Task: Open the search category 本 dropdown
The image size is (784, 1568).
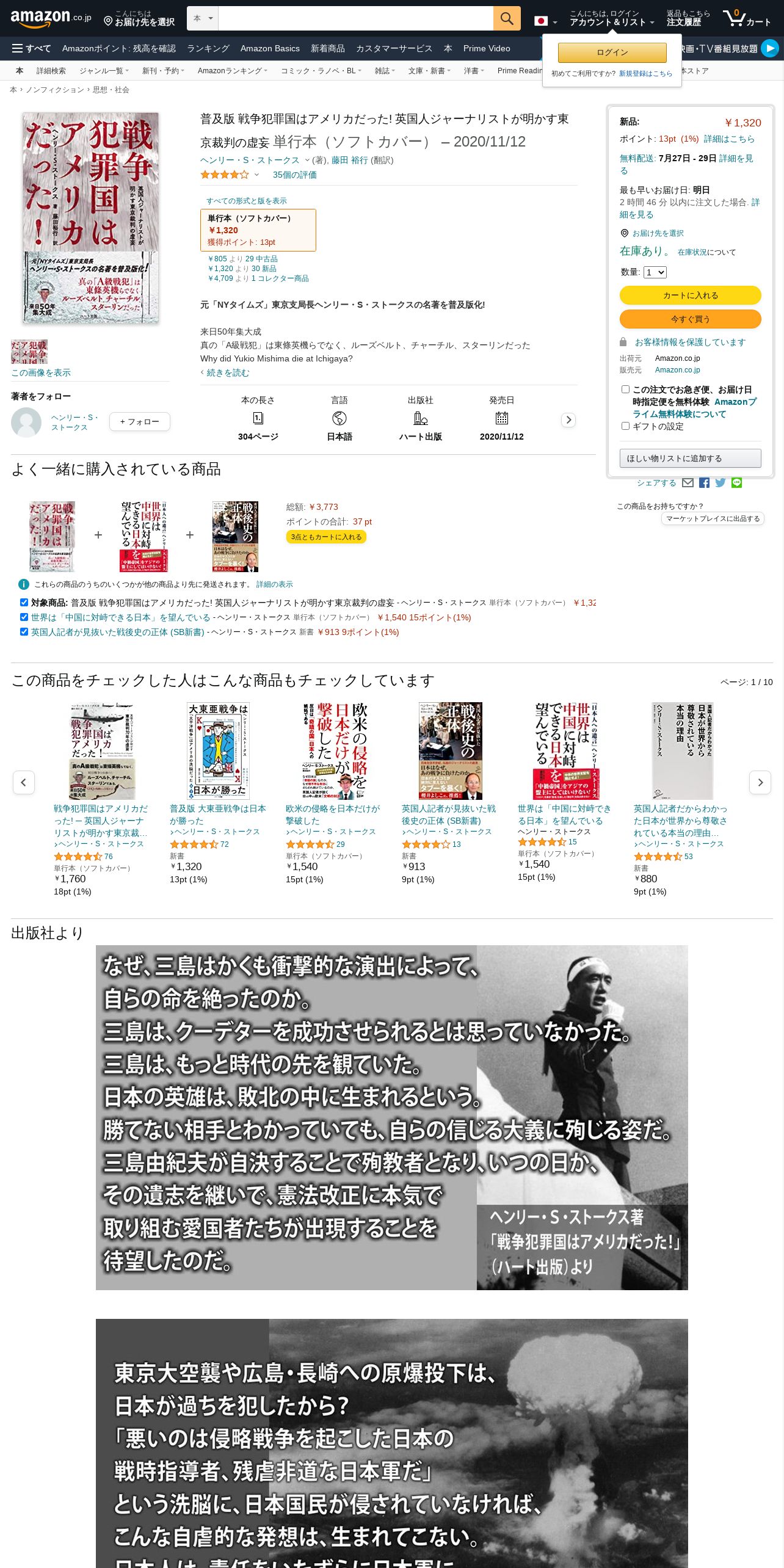Action: (x=203, y=18)
